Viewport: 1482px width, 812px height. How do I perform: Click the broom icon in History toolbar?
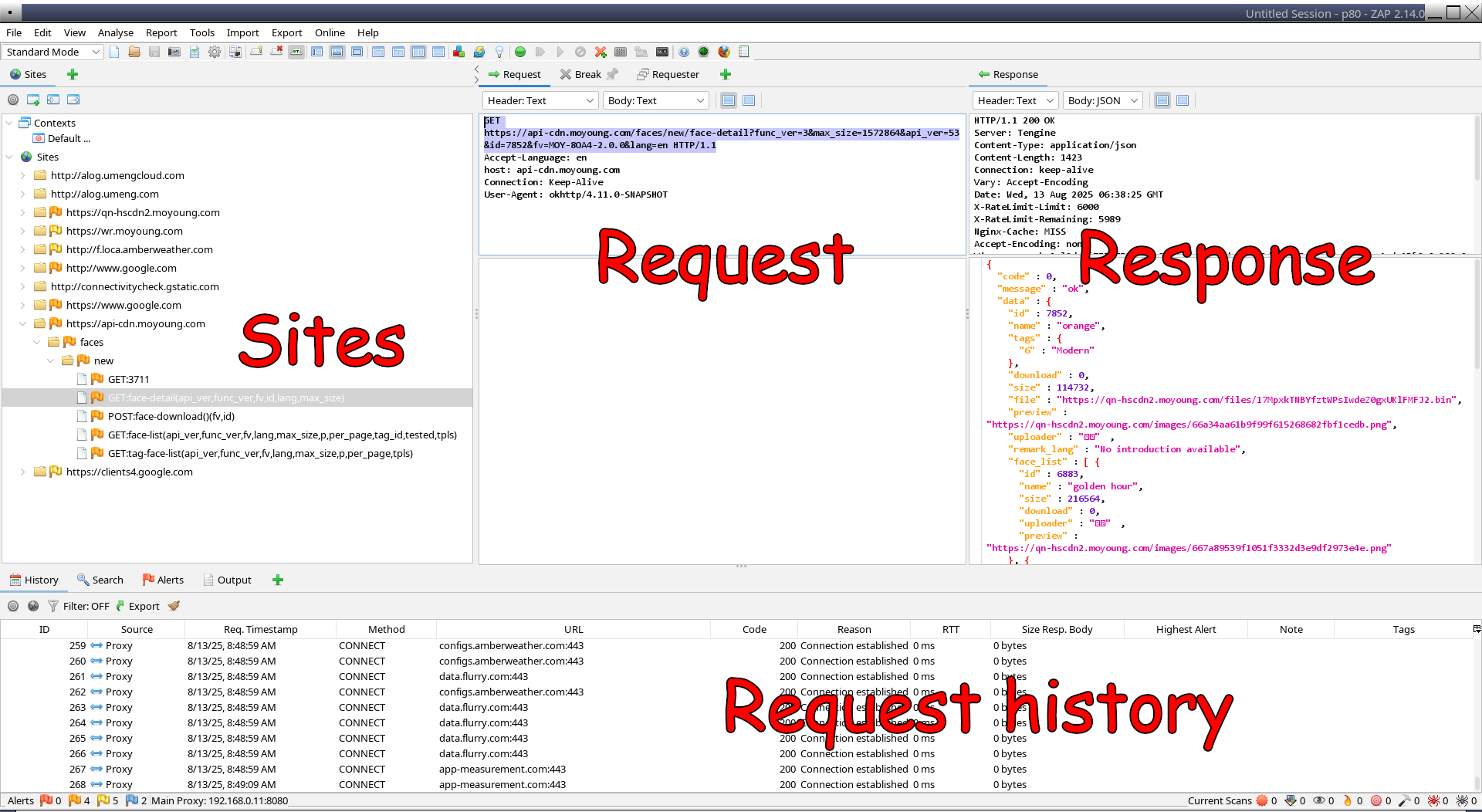tap(174, 606)
